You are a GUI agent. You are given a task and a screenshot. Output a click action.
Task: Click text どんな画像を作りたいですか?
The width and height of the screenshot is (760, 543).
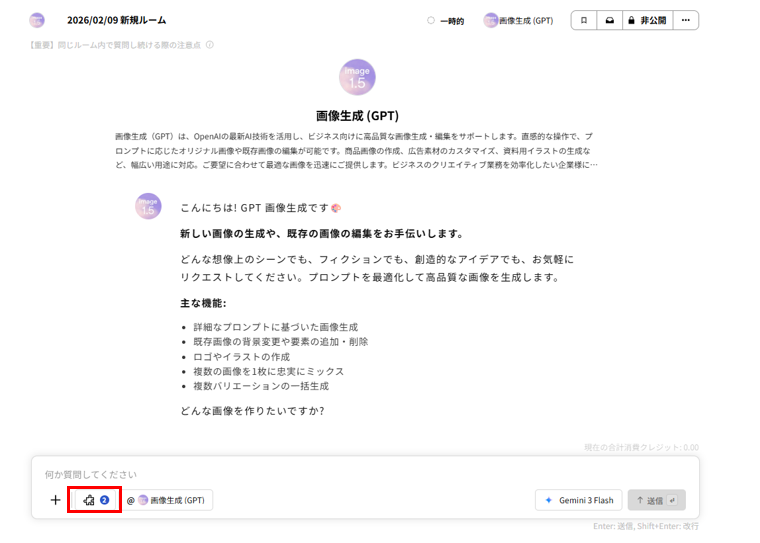[x=252, y=411]
